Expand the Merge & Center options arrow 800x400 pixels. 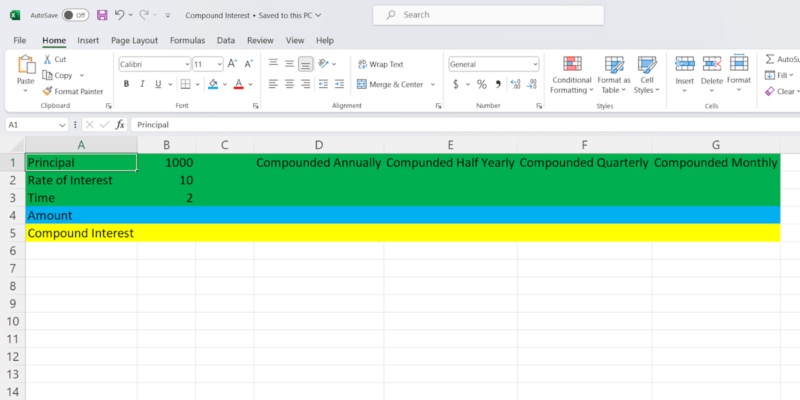pos(433,85)
